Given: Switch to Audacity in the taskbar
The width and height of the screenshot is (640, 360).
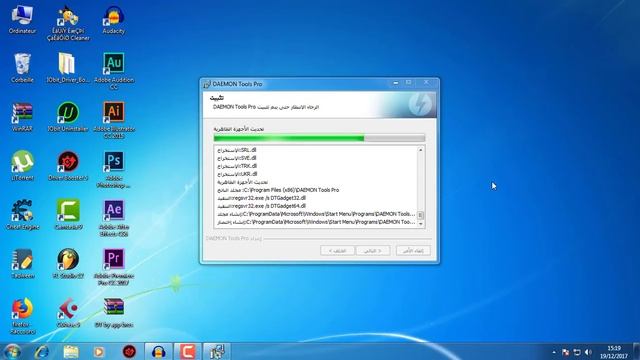Looking at the screenshot, I should (x=158, y=351).
